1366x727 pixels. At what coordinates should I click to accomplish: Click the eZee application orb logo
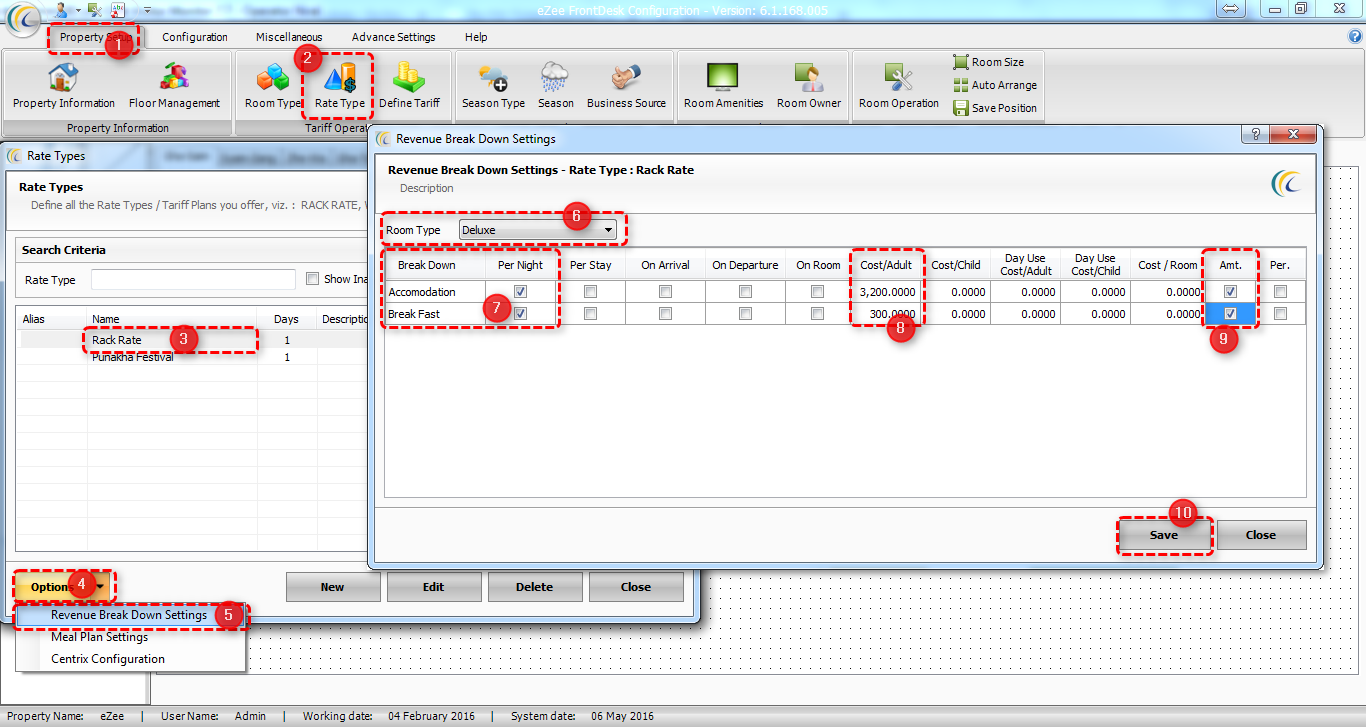pyautogui.click(x=24, y=19)
